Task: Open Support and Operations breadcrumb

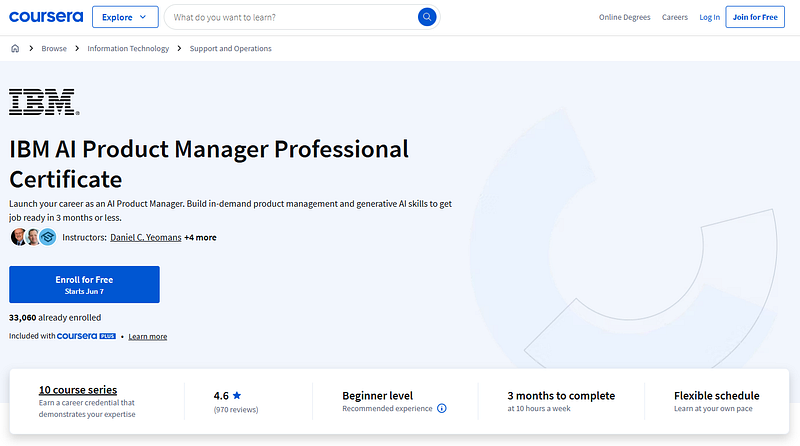Action: pos(231,48)
